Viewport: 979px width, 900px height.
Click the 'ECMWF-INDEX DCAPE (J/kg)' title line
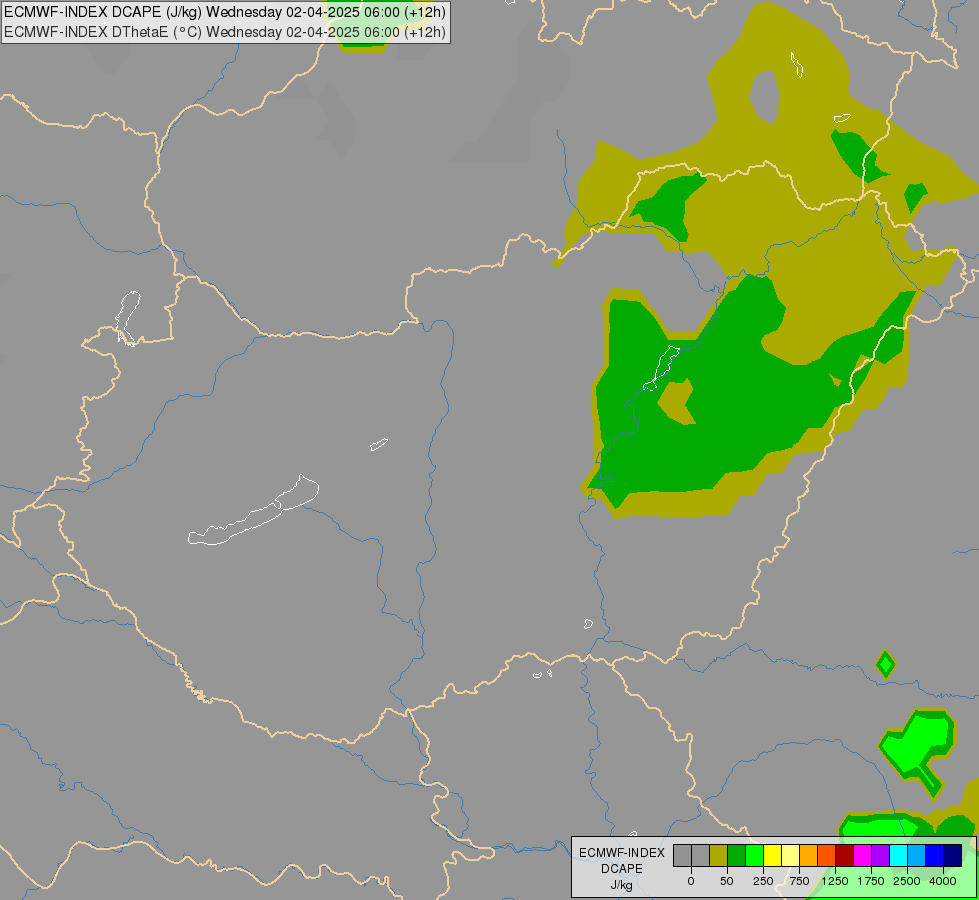tap(225, 12)
